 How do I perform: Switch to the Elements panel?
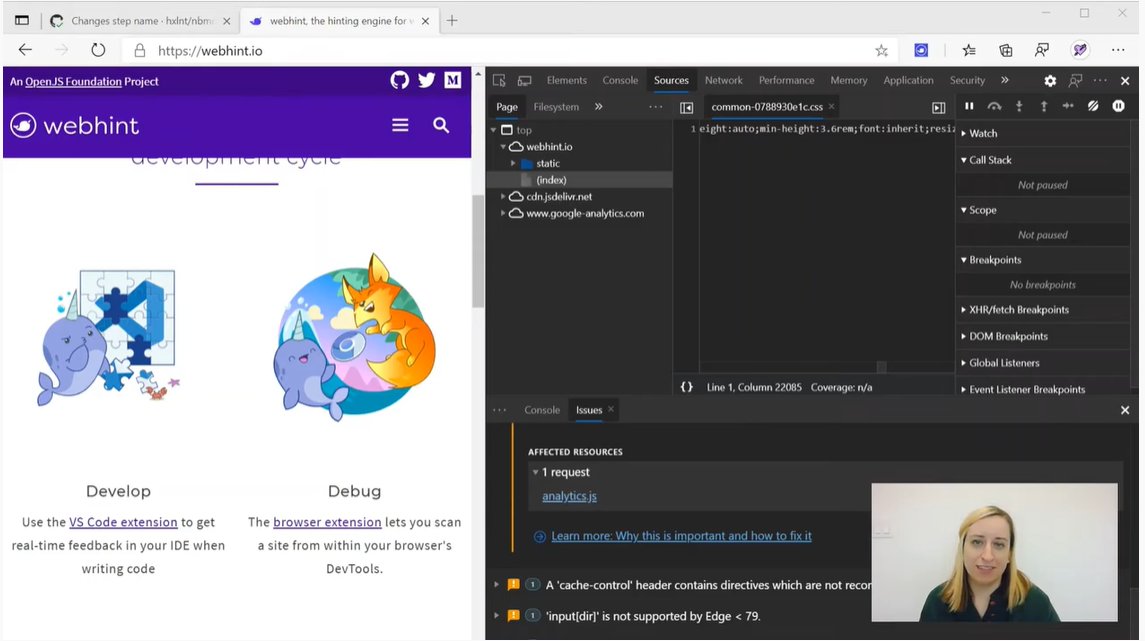(x=567, y=80)
